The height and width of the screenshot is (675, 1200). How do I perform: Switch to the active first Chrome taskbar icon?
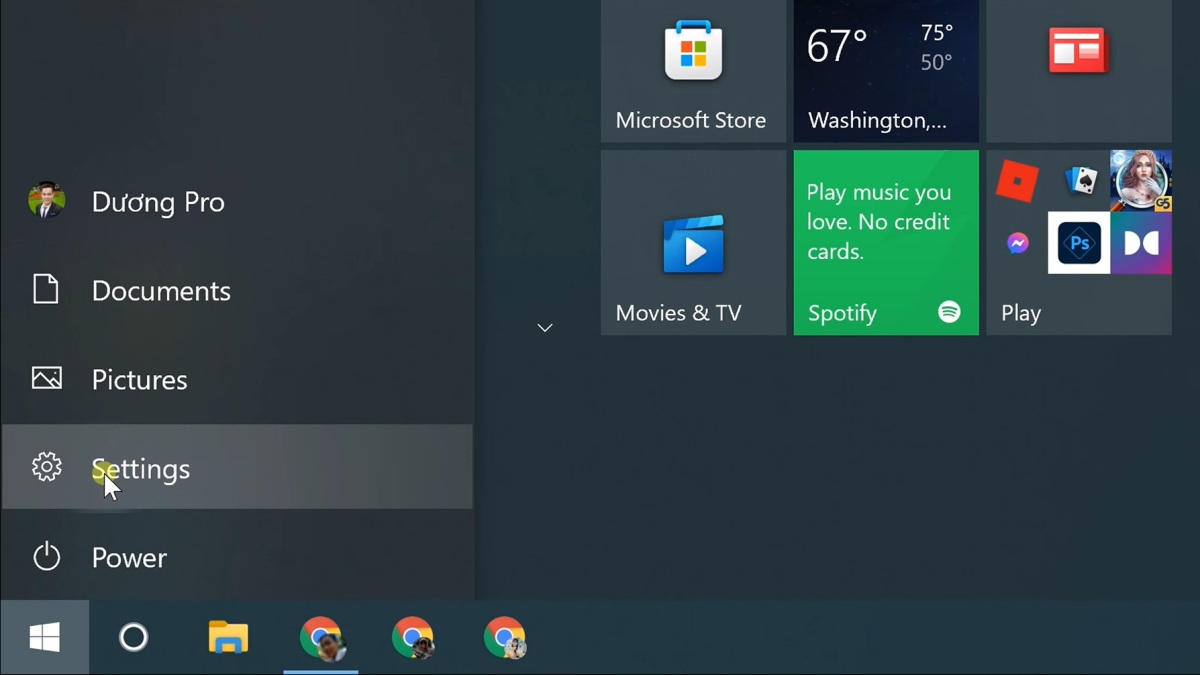coord(321,638)
